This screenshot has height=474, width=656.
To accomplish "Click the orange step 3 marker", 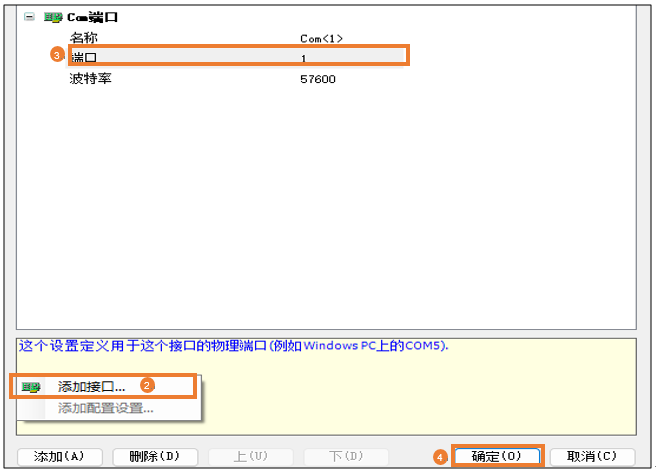I will click(x=56, y=56).
